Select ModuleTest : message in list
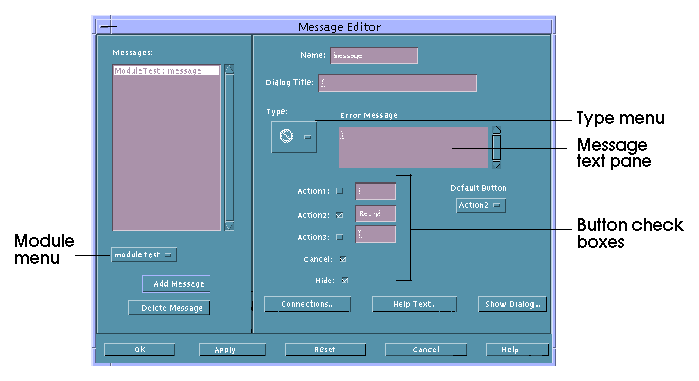699x381 pixels. pyautogui.click(x=166, y=70)
